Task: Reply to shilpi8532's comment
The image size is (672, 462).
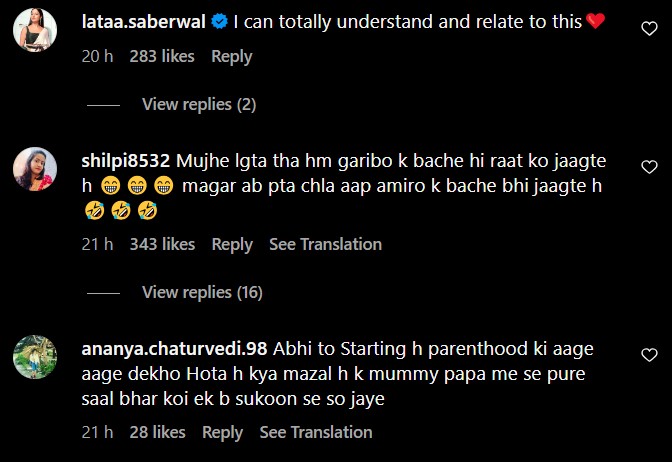Action: tap(232, 244)
